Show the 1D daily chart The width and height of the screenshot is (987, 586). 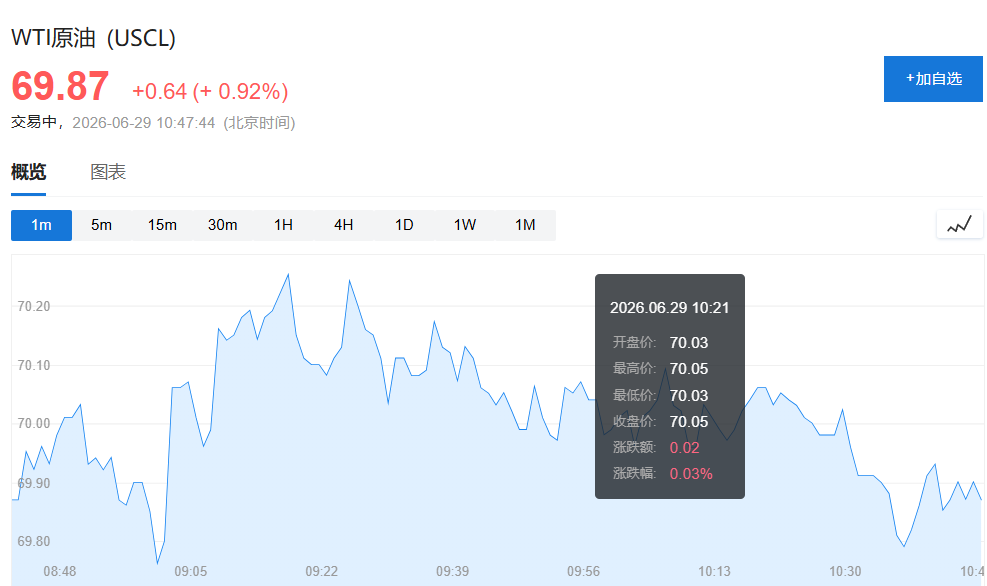404,225
